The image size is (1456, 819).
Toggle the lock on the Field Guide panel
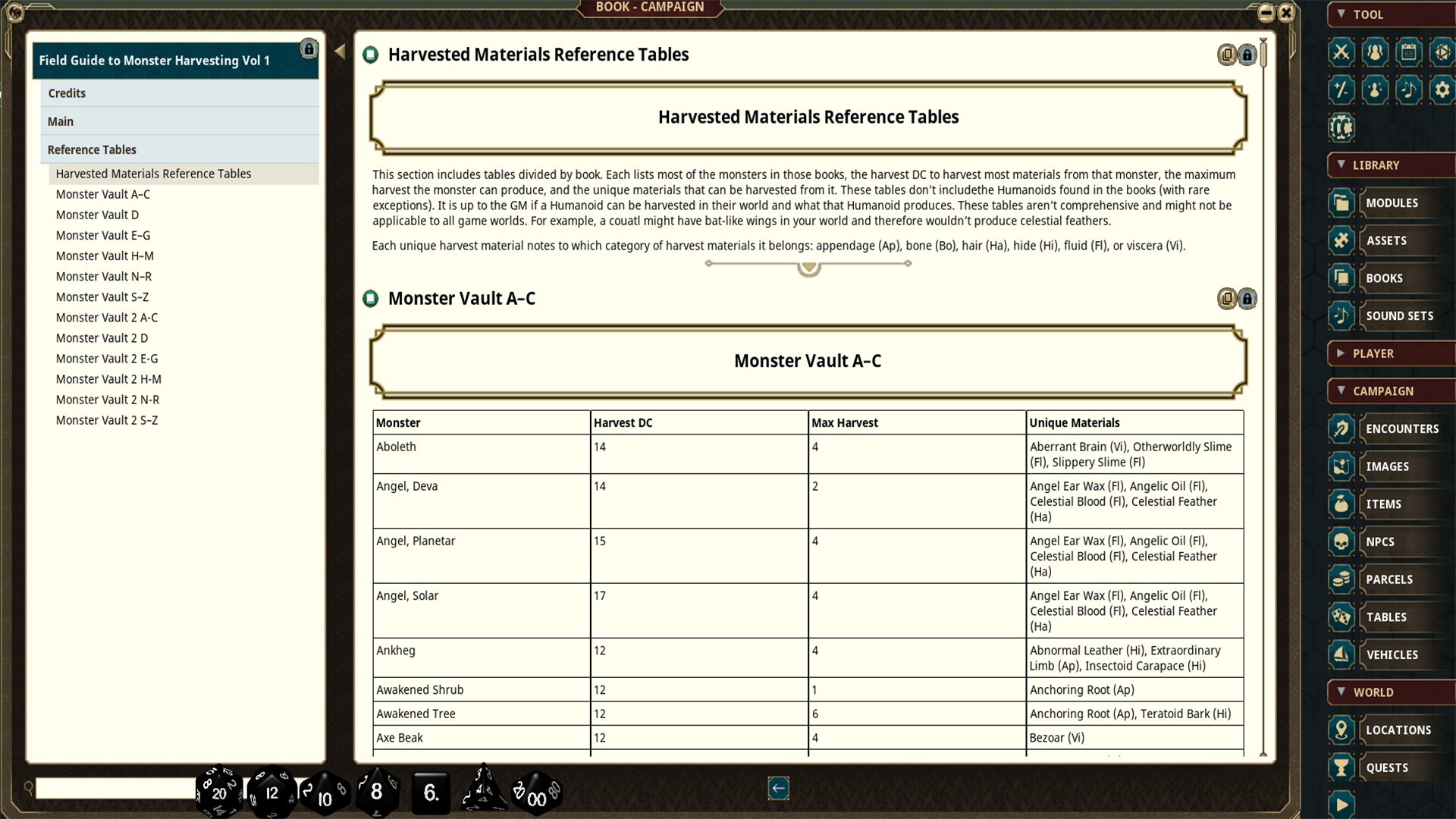pyautogui.click(x=309, y=49)
